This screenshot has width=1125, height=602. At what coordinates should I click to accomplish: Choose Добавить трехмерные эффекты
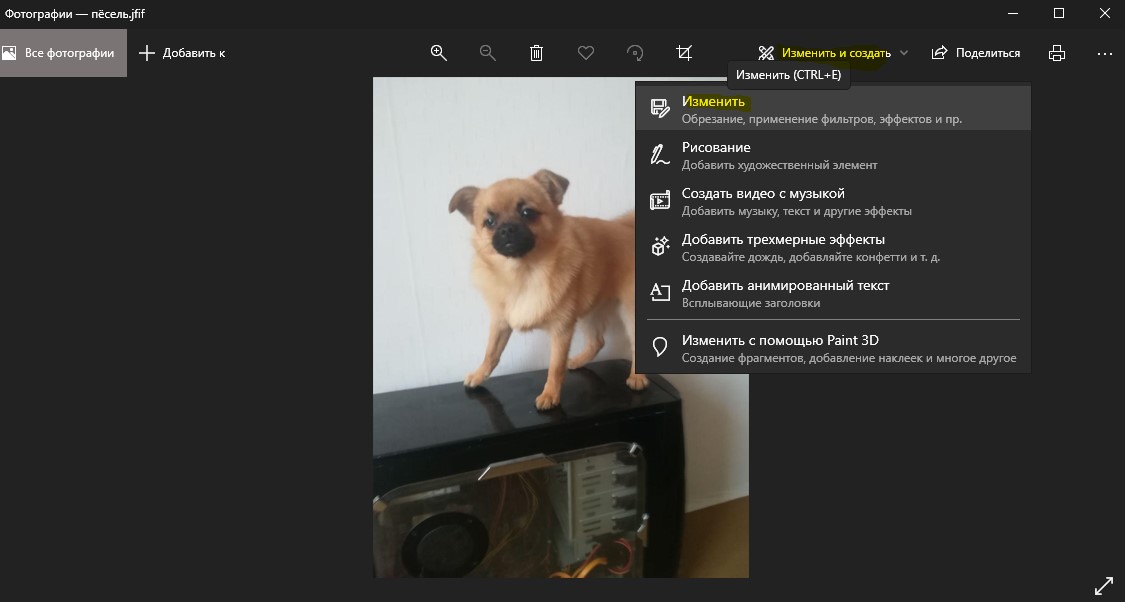coord(833,247)
